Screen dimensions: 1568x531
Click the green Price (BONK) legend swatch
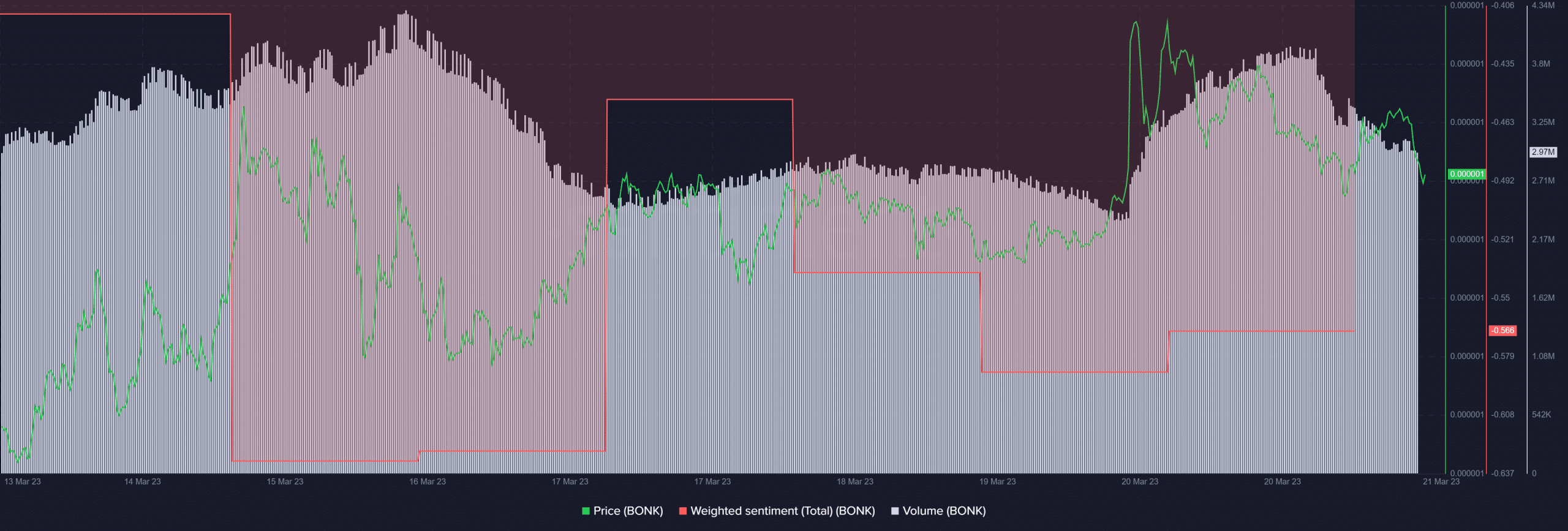586,511
